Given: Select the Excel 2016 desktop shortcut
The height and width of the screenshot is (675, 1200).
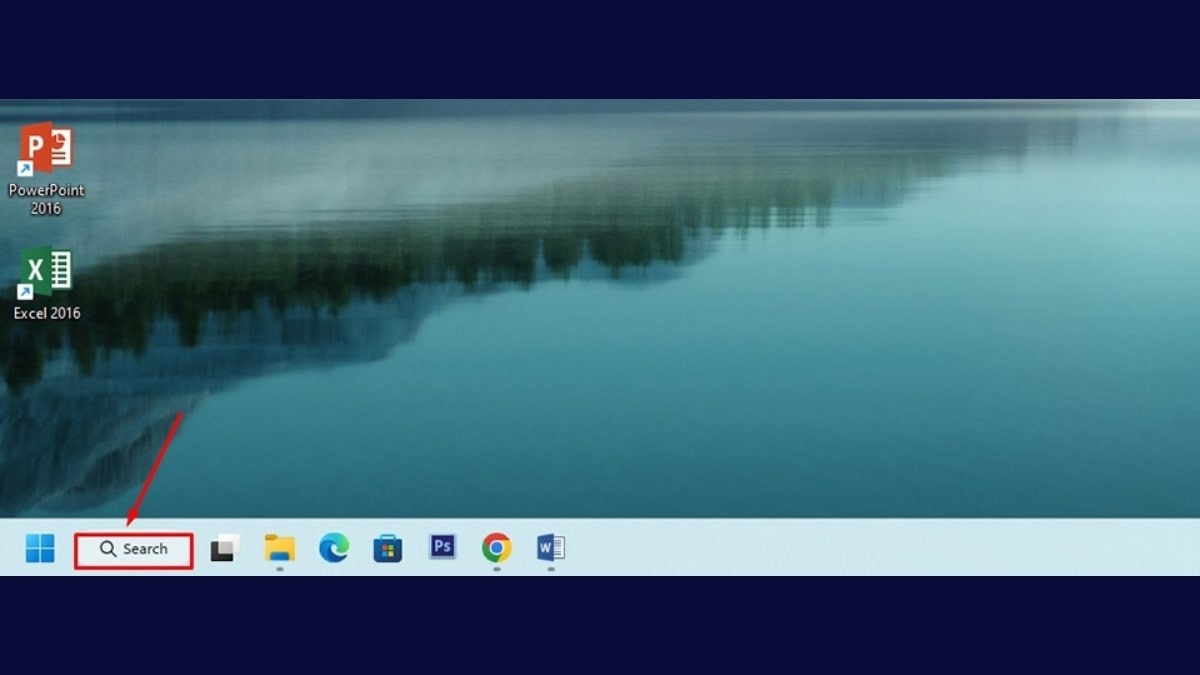Looking at the screenshot, I should (47, 274).
